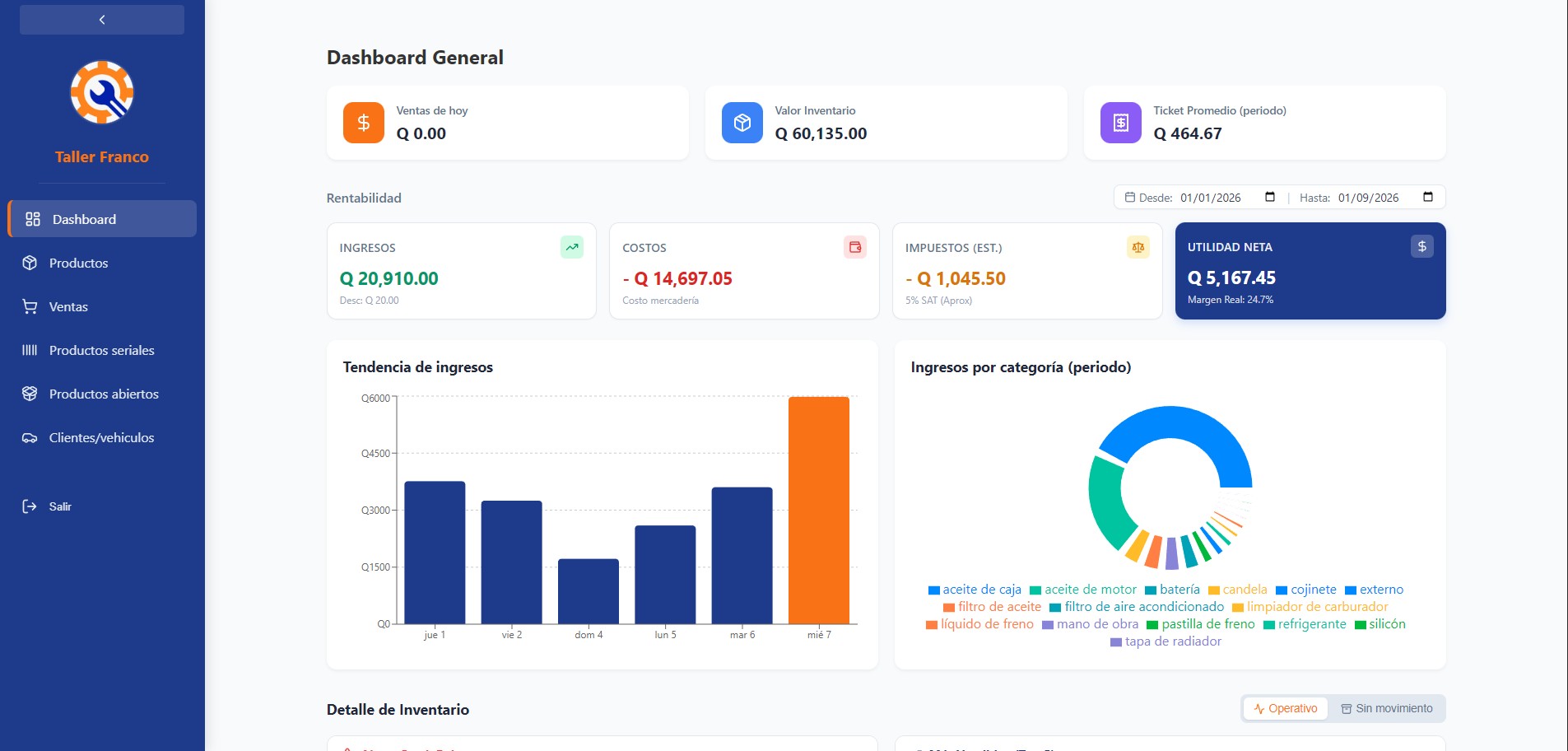Open the Desde date calendar picker
The width and height of the screenshot is (1568, 751).
pyautogui.click(x=1270, y=197)
